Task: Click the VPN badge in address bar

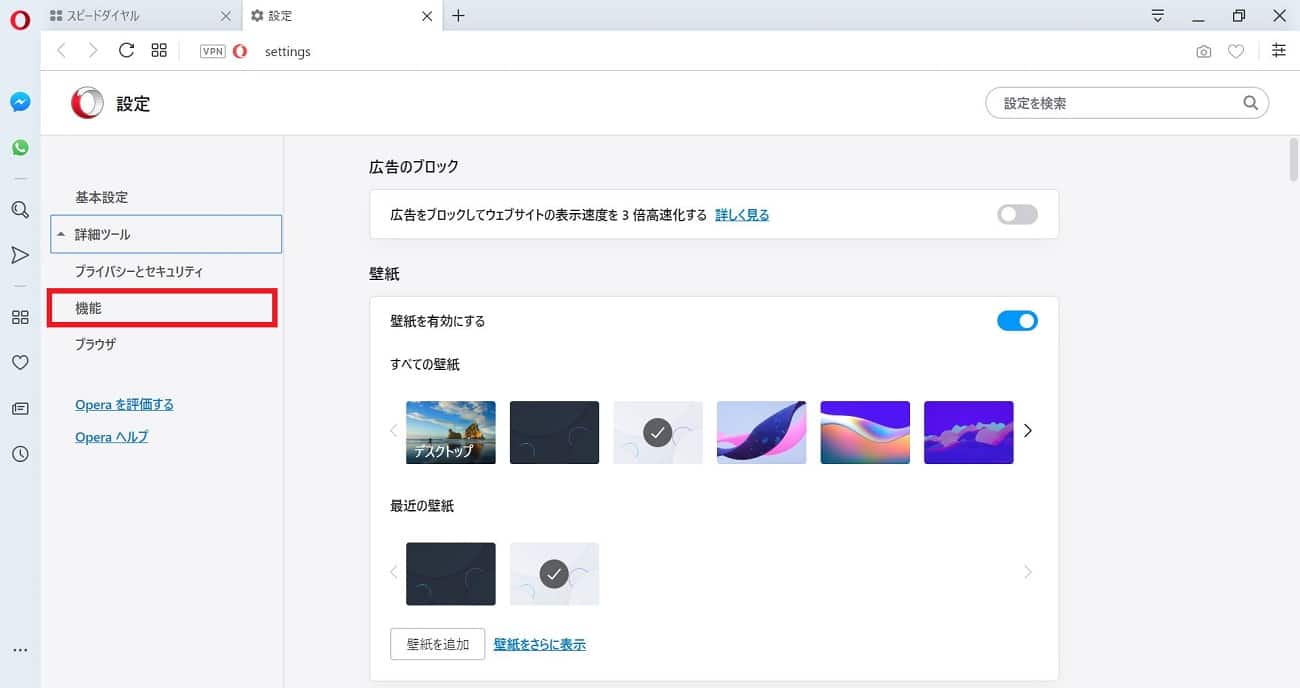Action: click(212, 52)
